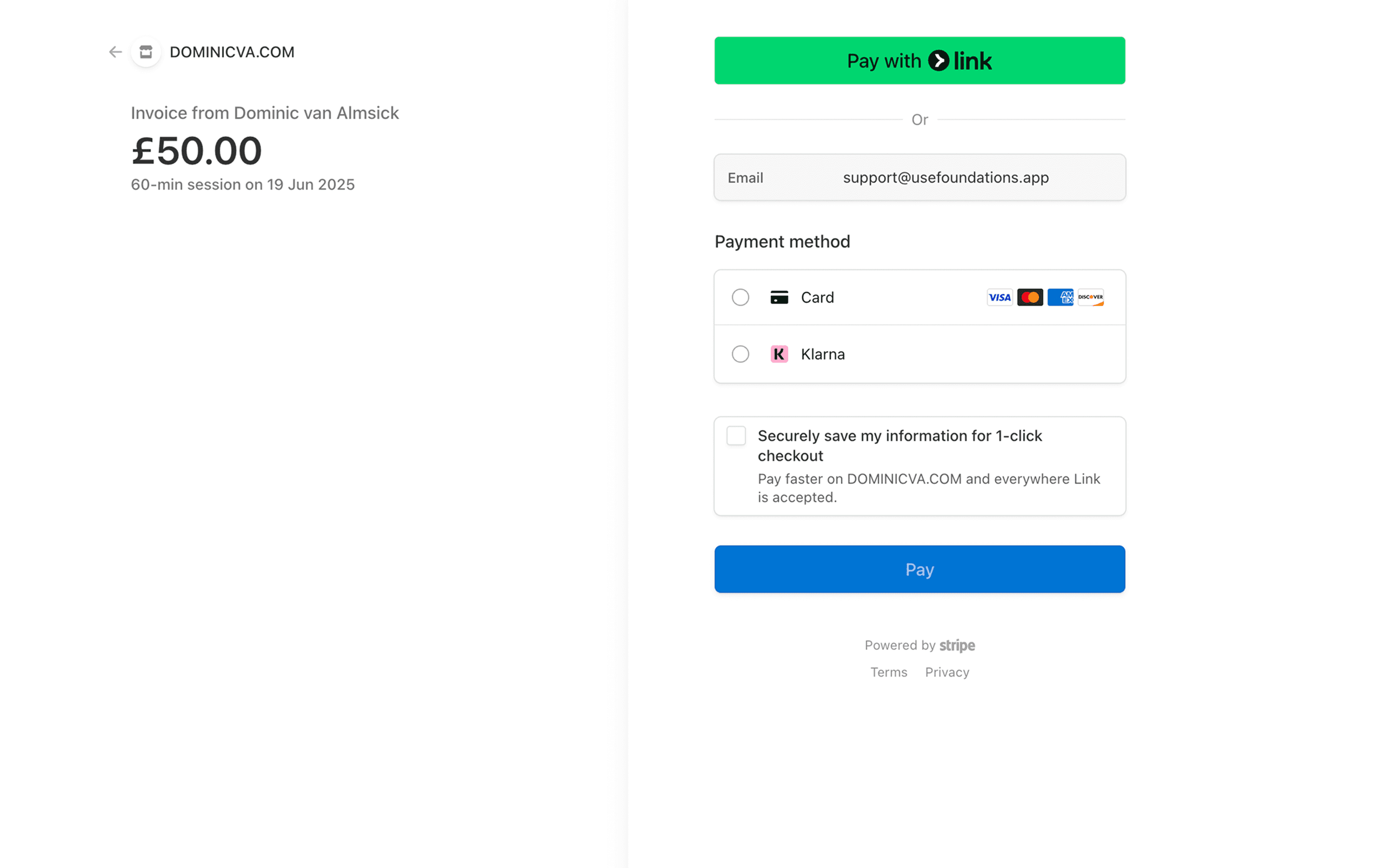Click the storefront icon next to DOMINICVA.COM
This screenshot has width=1386, height=868.
[x=145, y=52]
